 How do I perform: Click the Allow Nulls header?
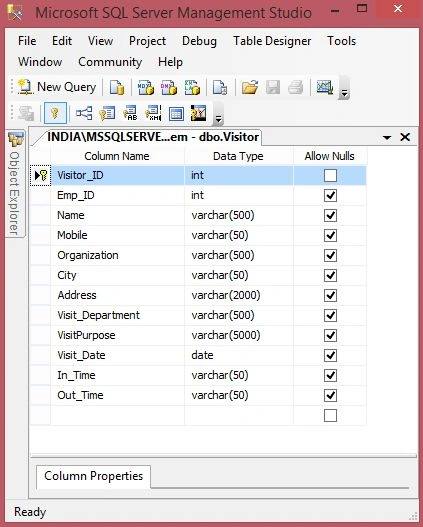click(x=330, y=156)
